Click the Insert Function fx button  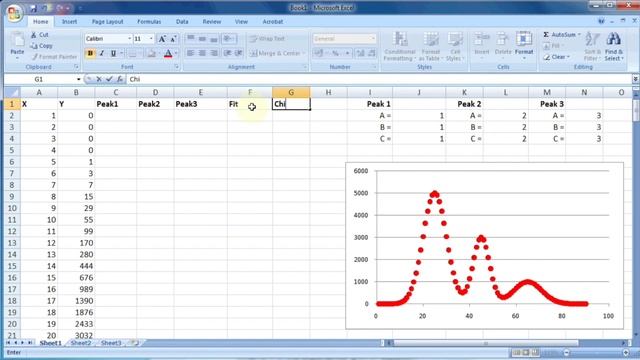(120, 79)
